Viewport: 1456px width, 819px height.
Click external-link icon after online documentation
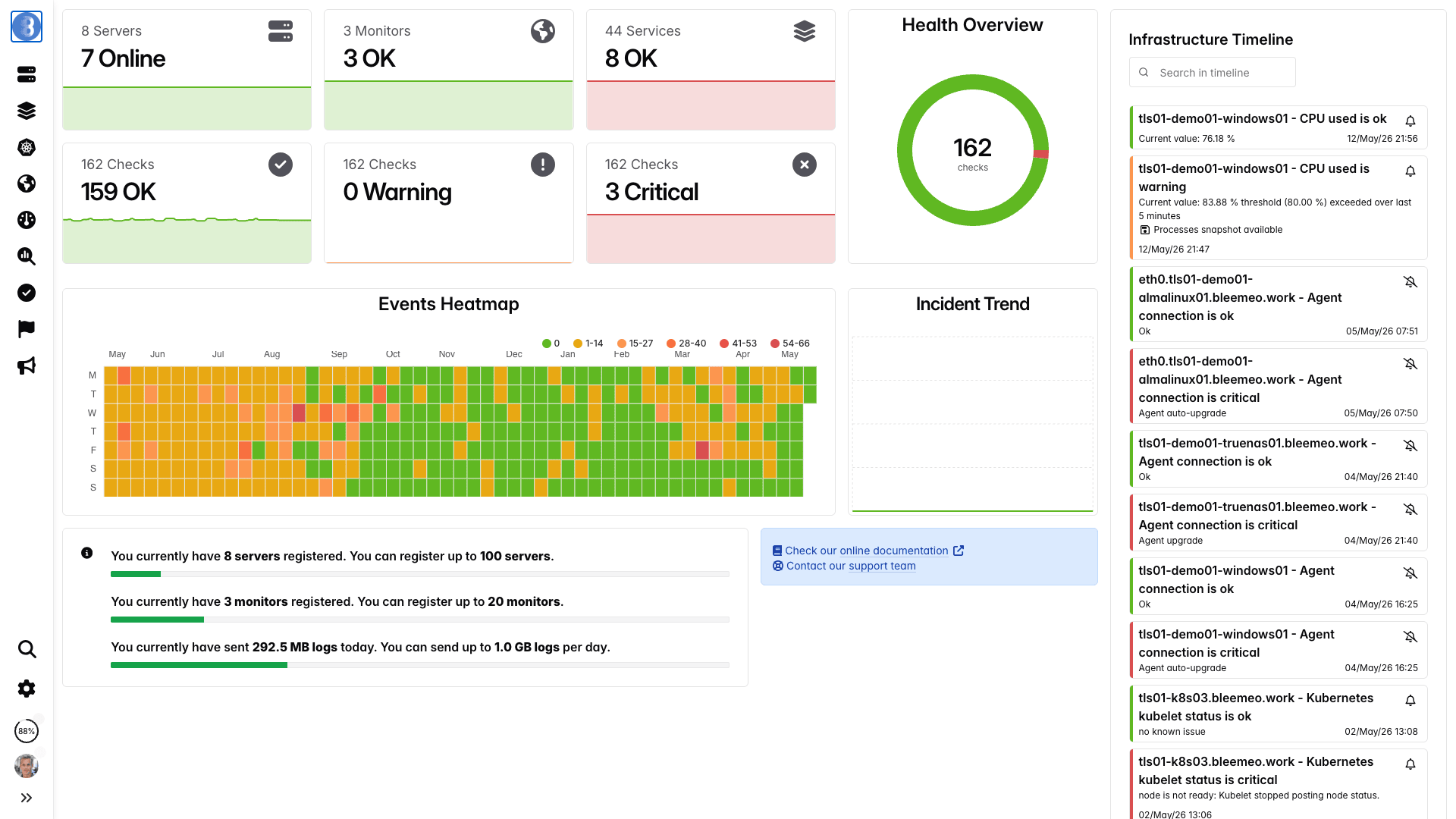pos(959,551)
